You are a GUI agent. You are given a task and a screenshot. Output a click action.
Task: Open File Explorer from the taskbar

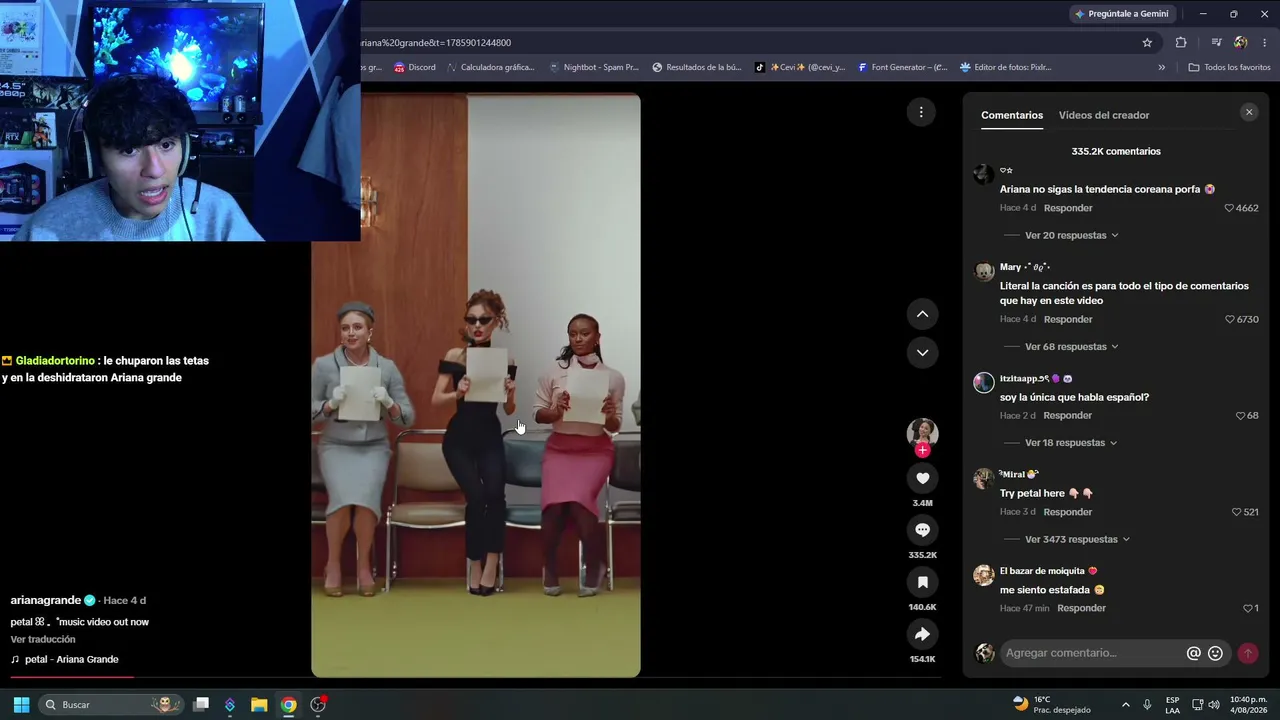[x=259, y=705]
